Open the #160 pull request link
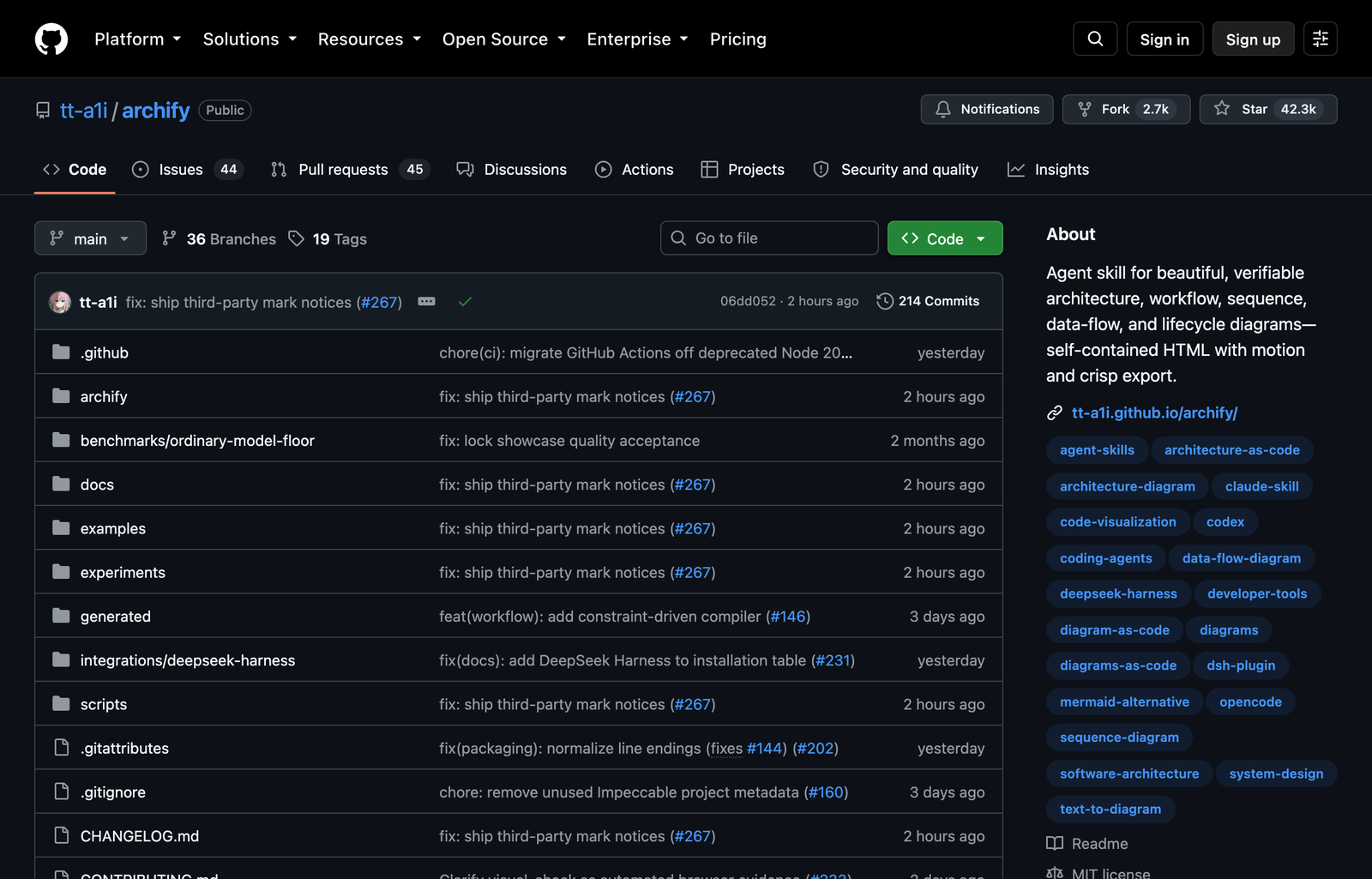 point(827,792)
